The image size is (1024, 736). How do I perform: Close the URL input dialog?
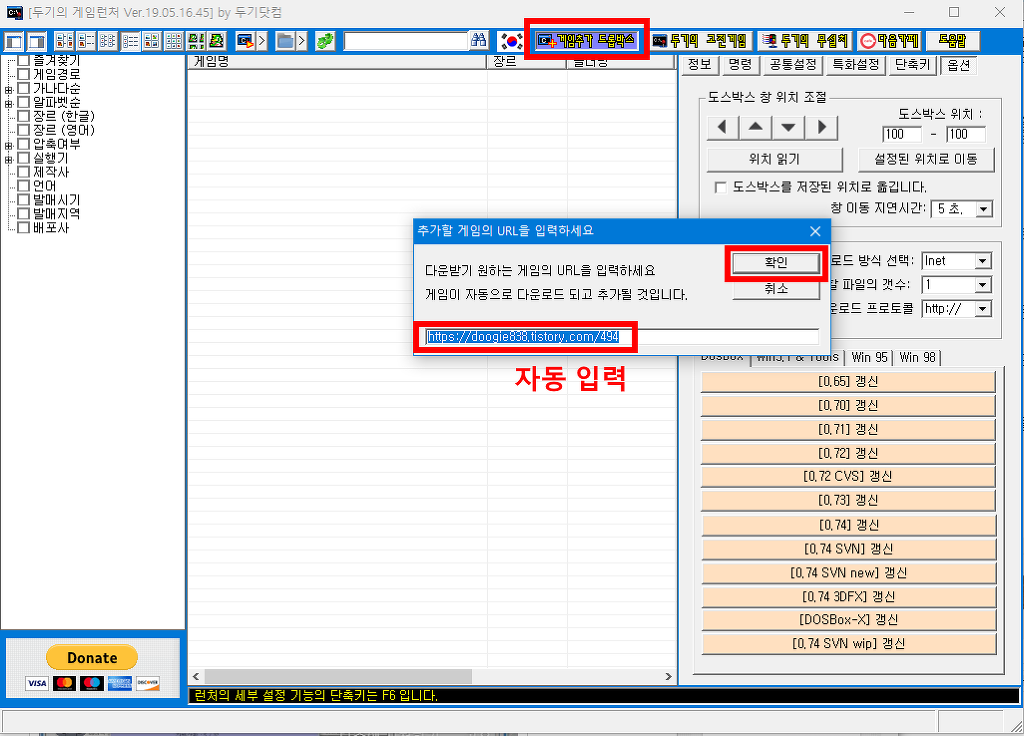815,231
